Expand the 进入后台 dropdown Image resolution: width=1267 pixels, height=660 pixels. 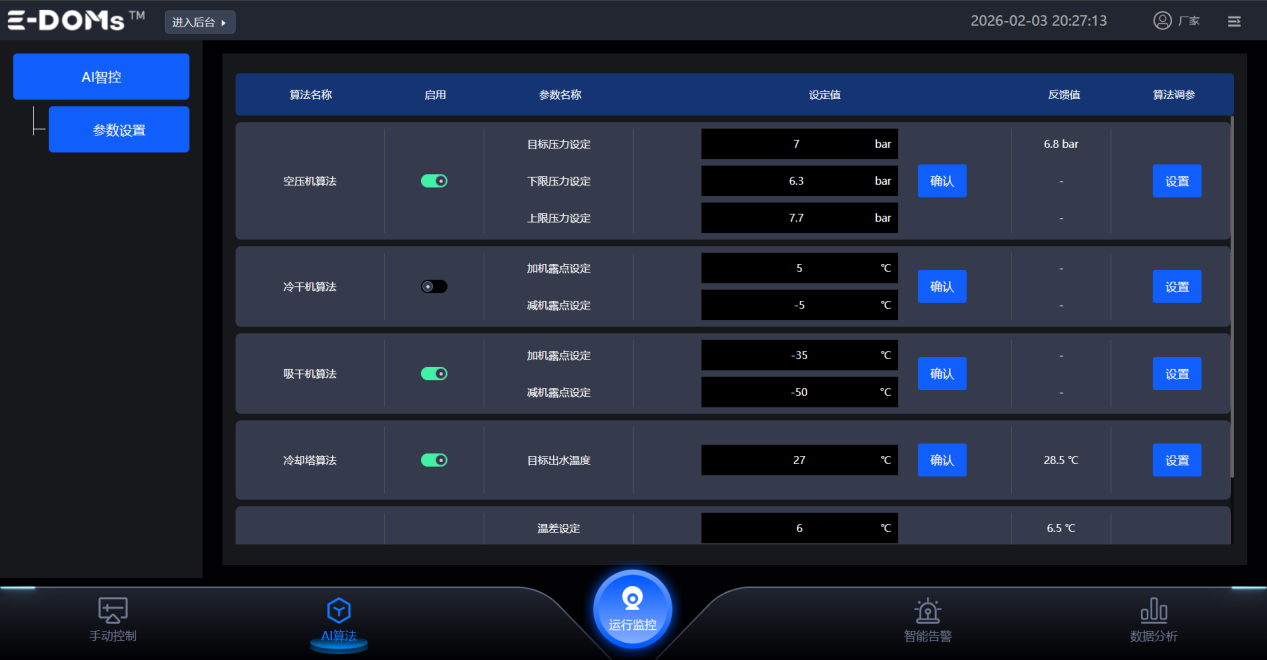[200, 22]
